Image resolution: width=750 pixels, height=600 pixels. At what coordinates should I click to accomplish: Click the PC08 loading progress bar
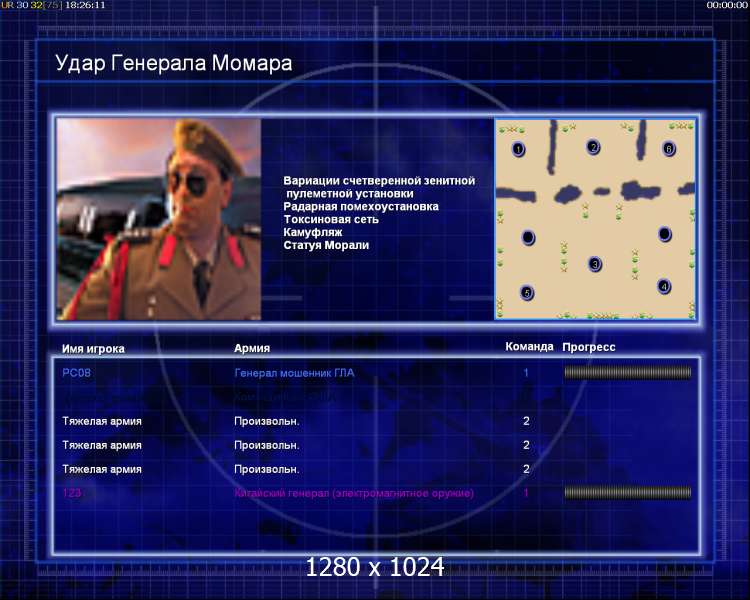[628, 372]
